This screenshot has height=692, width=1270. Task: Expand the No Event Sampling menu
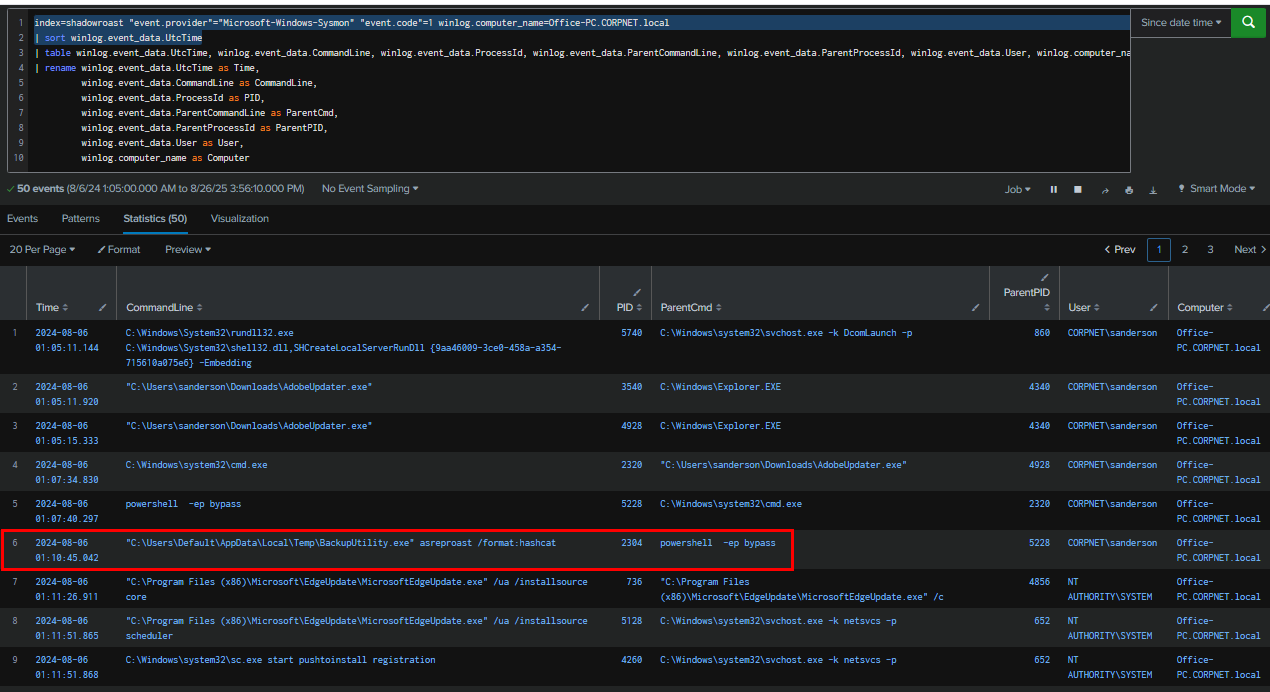click(370, 189)
